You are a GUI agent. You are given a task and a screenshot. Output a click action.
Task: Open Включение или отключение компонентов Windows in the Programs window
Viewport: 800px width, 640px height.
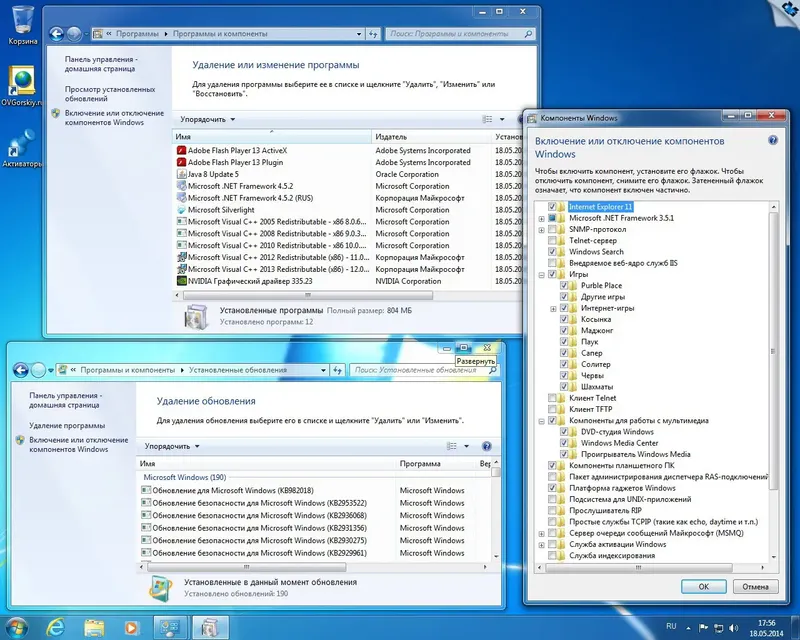point(114,118)
